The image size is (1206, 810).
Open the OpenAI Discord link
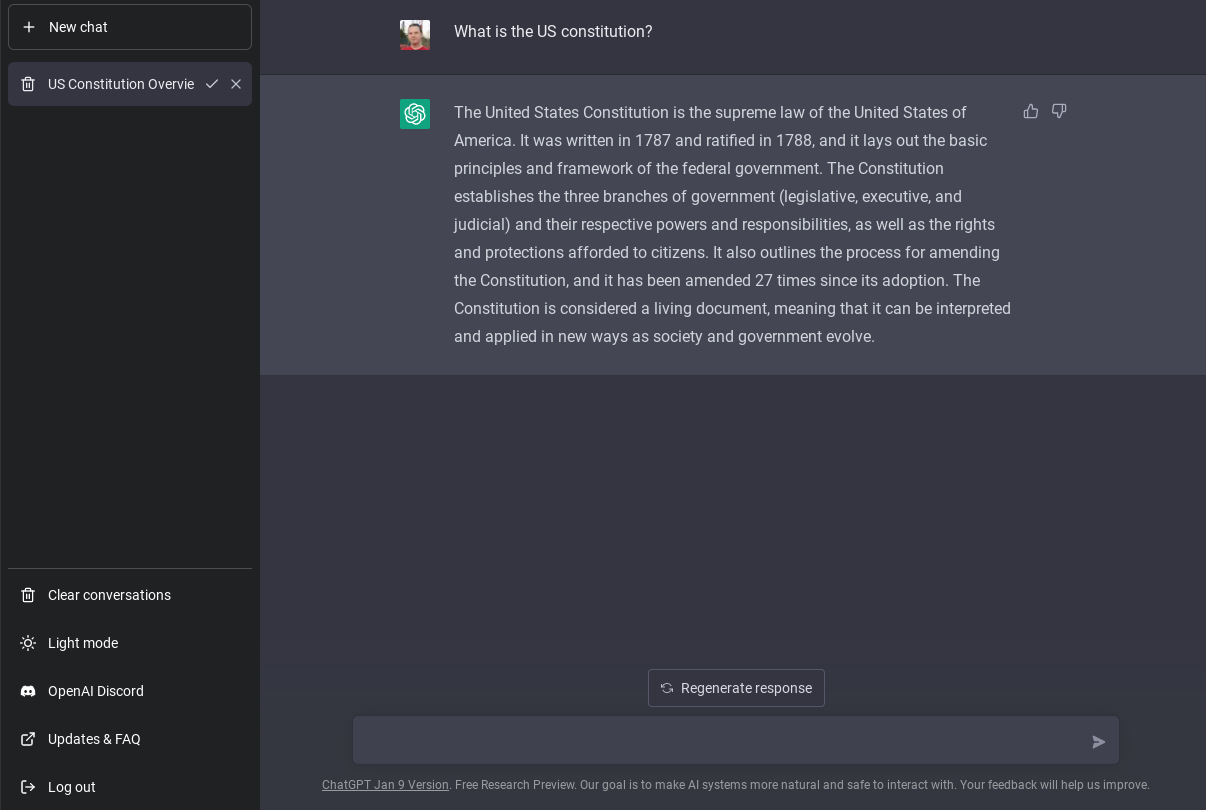coord(96,691)
